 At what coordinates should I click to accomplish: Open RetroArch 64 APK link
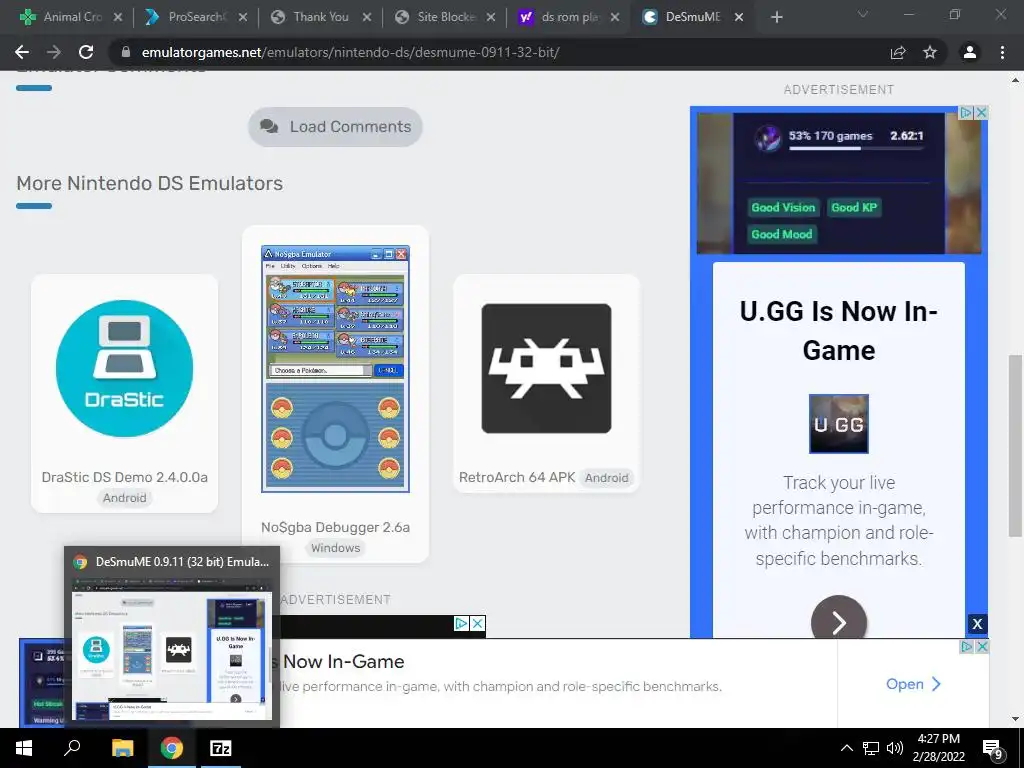(x=517, y=477)
